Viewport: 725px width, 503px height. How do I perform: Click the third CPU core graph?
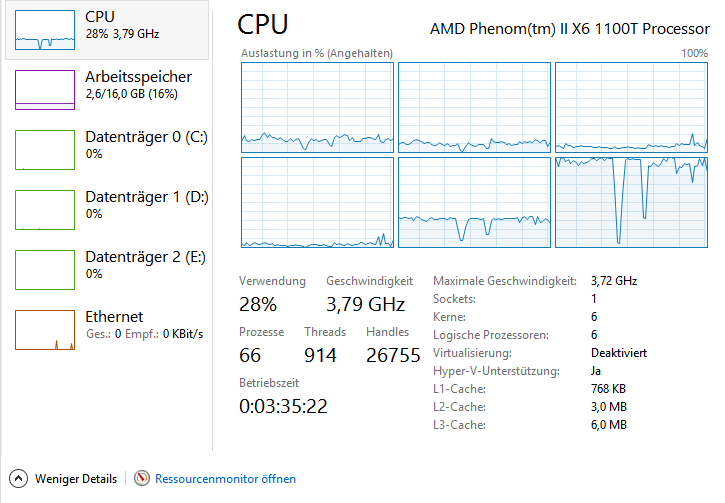631,107
